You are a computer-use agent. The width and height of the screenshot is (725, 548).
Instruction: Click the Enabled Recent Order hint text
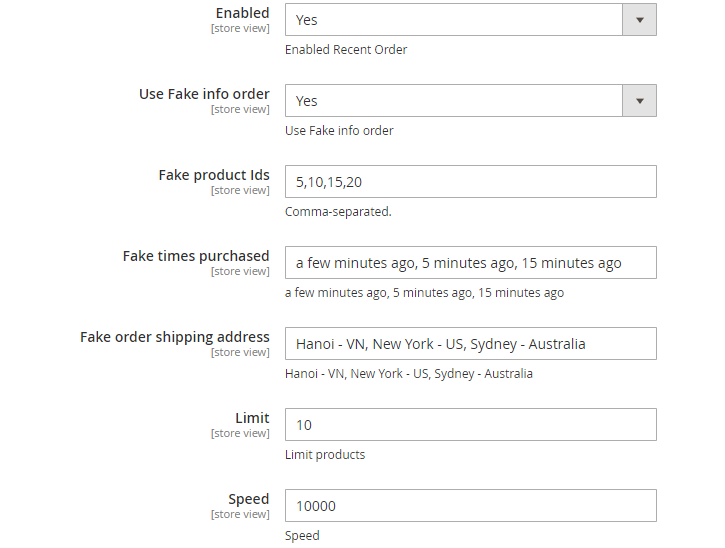(x=346, y=50)
